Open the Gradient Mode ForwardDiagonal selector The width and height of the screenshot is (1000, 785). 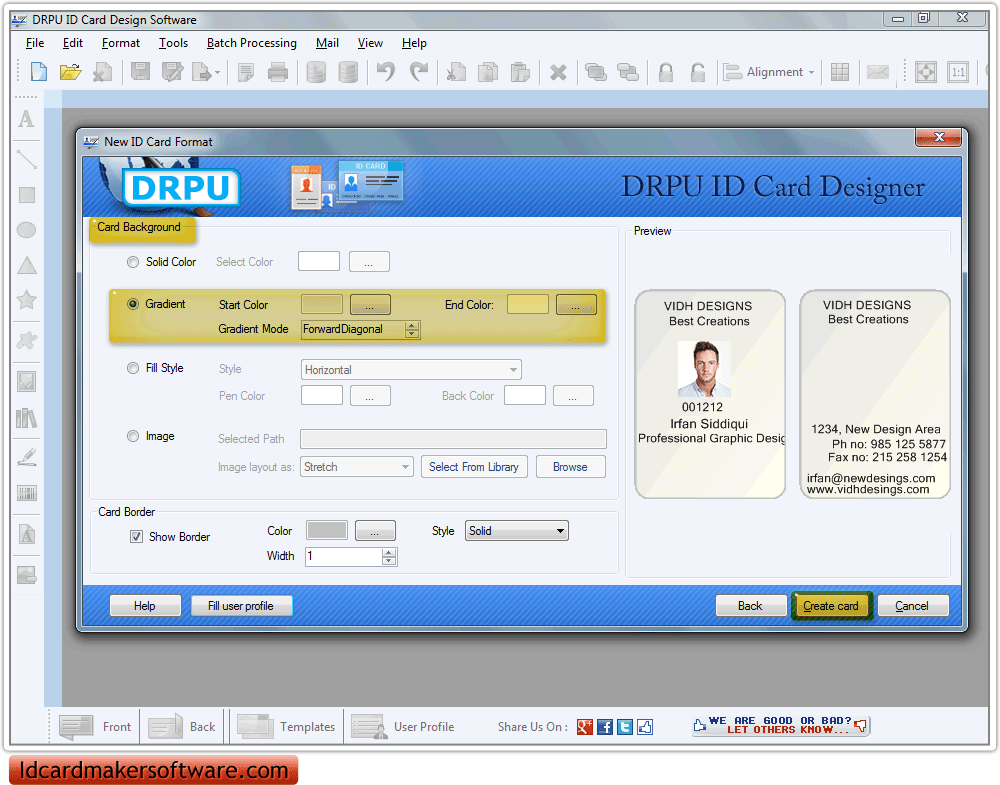pyautogui.click(x=360, y=329)
